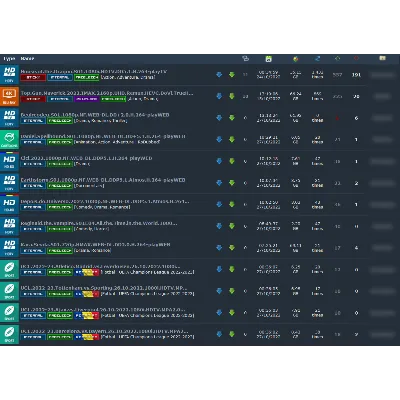Open Sport category icon beside Barcelona vs Bayern
Viewport: 400px width, 400px height.
[9, 334]
